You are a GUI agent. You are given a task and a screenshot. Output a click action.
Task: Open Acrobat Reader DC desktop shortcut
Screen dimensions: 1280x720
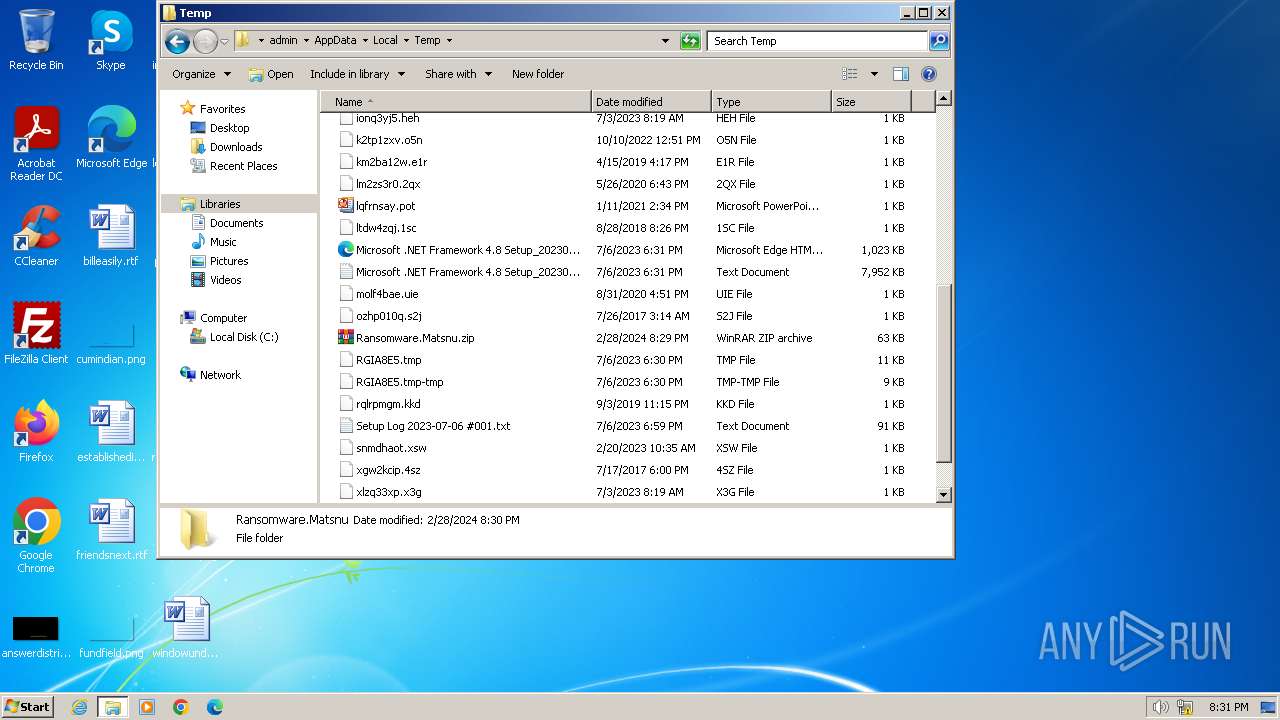pyautogui.click(x=36, y=144)
